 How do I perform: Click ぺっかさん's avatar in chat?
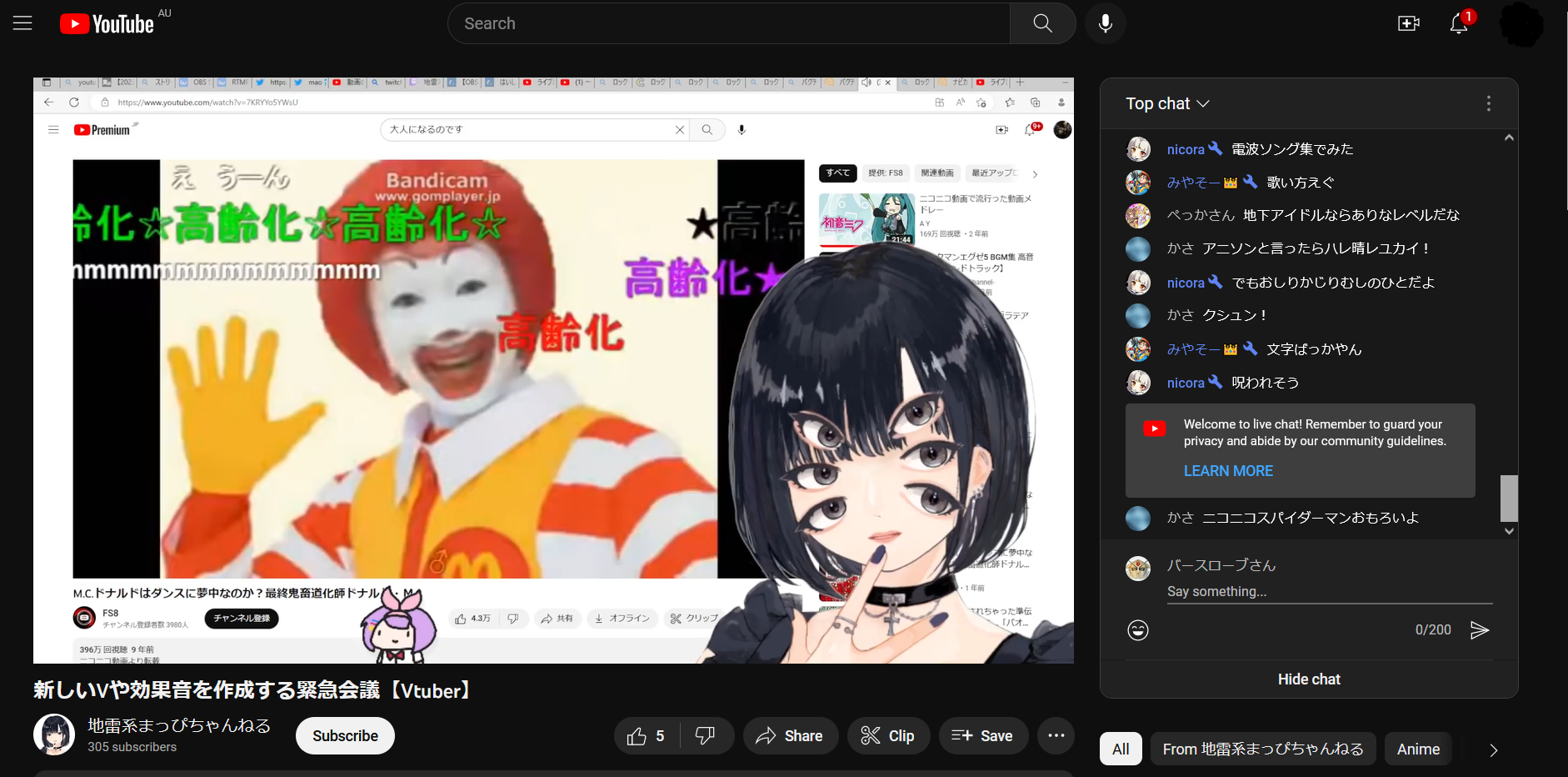(1138, 216)
